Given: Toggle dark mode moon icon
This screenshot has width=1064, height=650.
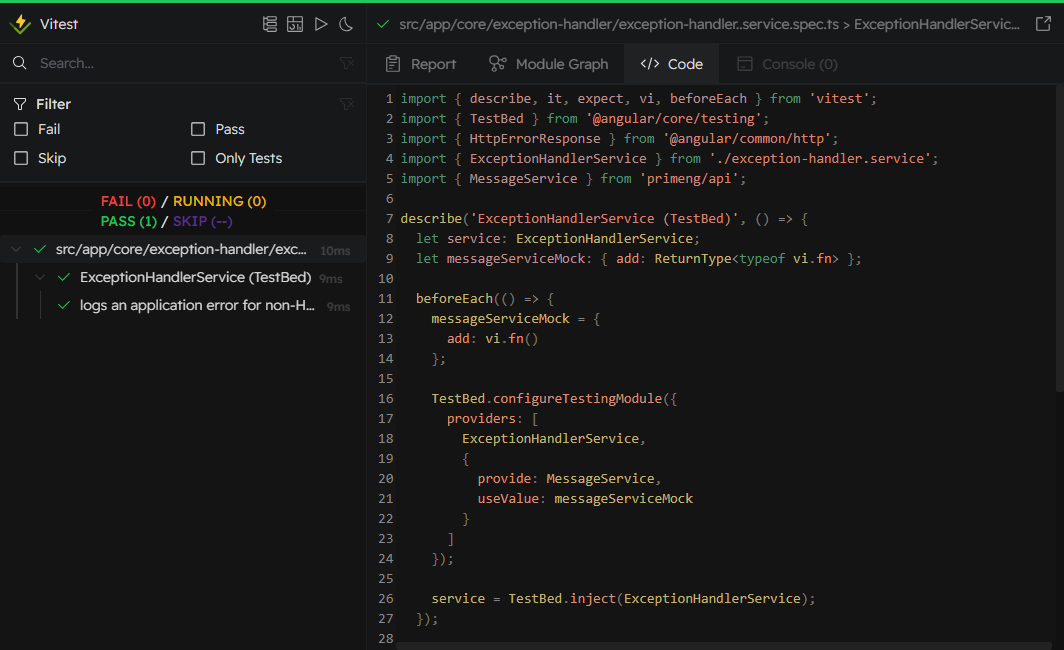Looking at the screenshot, I should 346,24.
